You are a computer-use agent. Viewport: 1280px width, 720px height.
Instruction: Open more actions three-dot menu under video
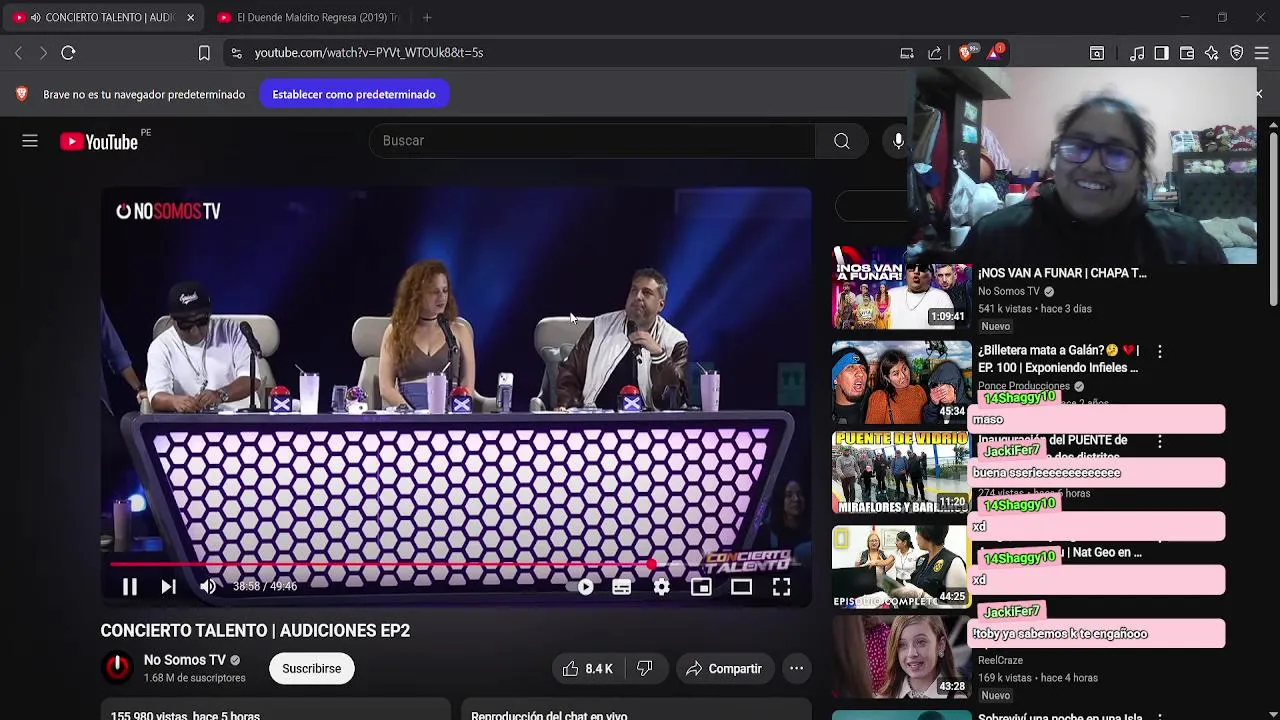pyautogui.click(x=796, y=669)
